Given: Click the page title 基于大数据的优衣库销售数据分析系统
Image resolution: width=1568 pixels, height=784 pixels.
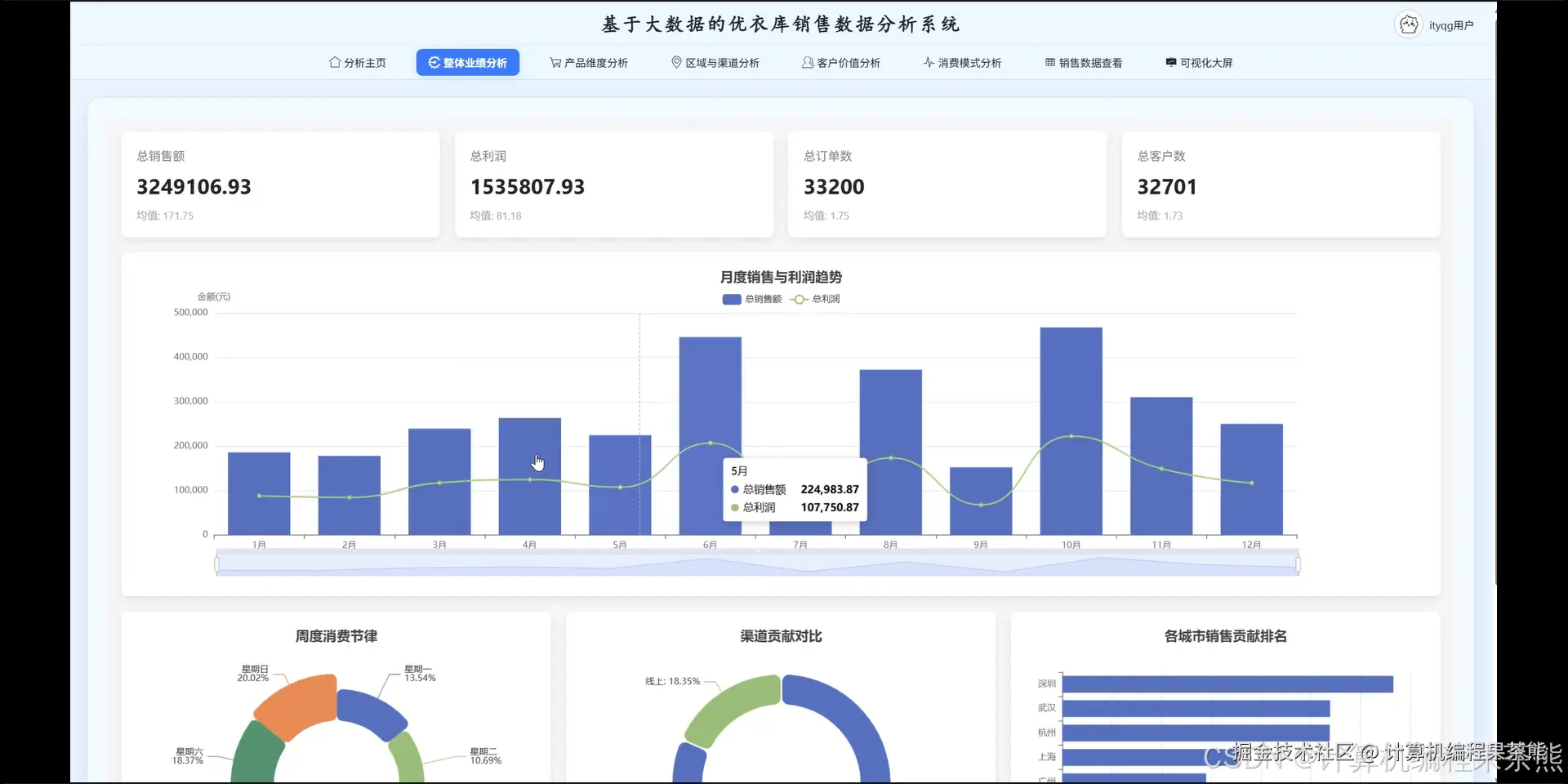Looking at the screenshot, I should pyautogui.click(x=781, y=24).
